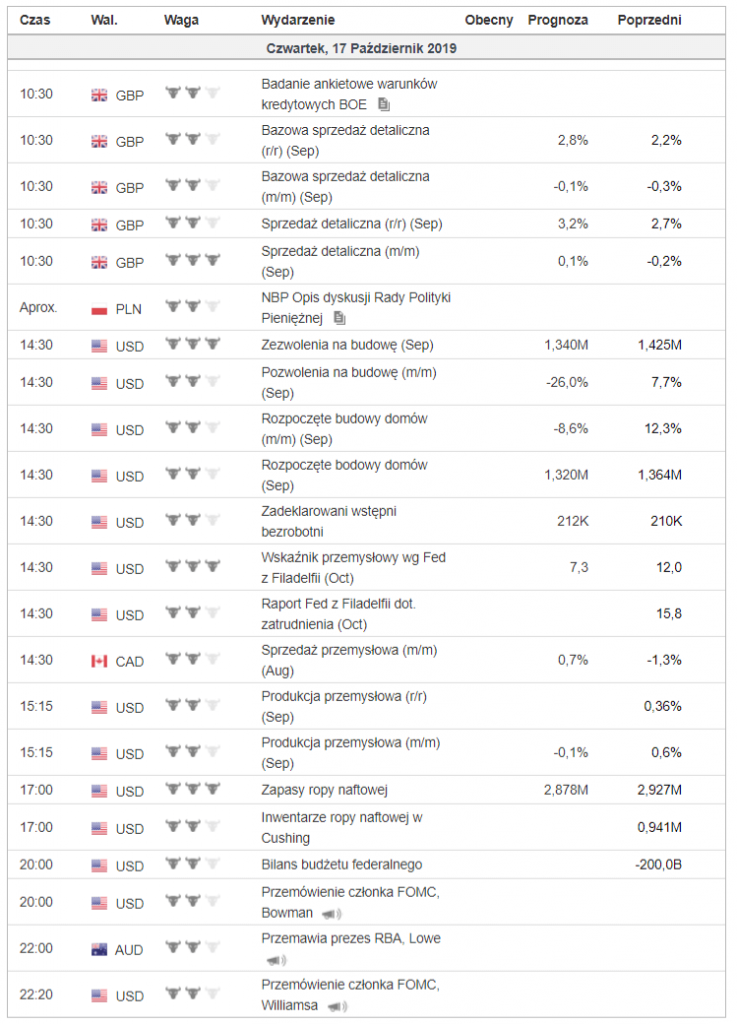The width and height of the screenshot is (737, 1024).
Task: Open Sprzedaż detaliczna (r/r) (Sep) event
Action: 352,224
